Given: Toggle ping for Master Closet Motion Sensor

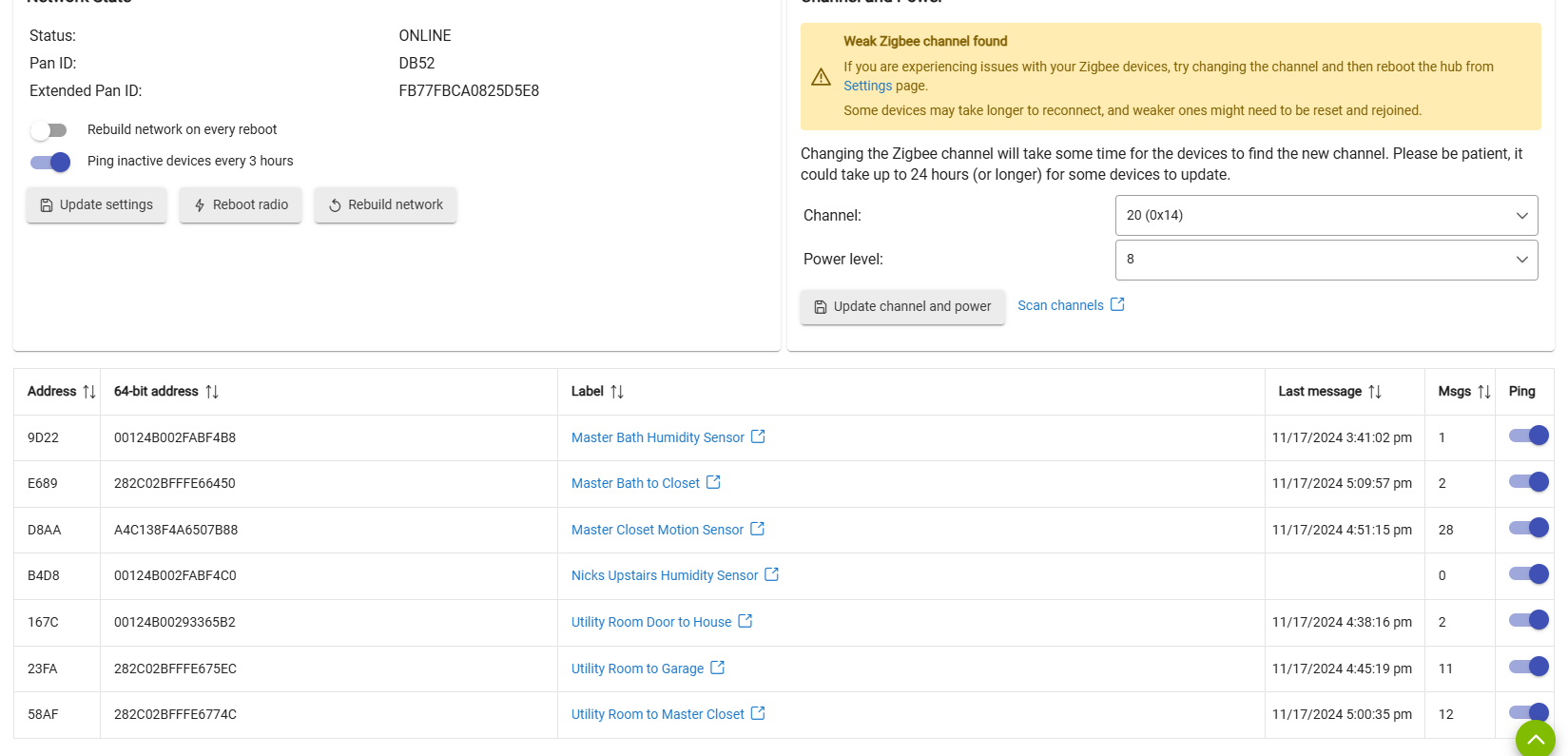Looking at the screenshot, I should click(x=1528, y=528).
